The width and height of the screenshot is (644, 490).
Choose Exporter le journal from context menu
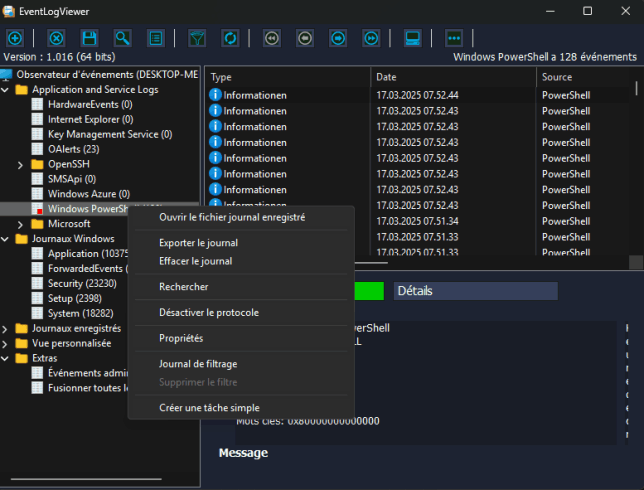198,243
